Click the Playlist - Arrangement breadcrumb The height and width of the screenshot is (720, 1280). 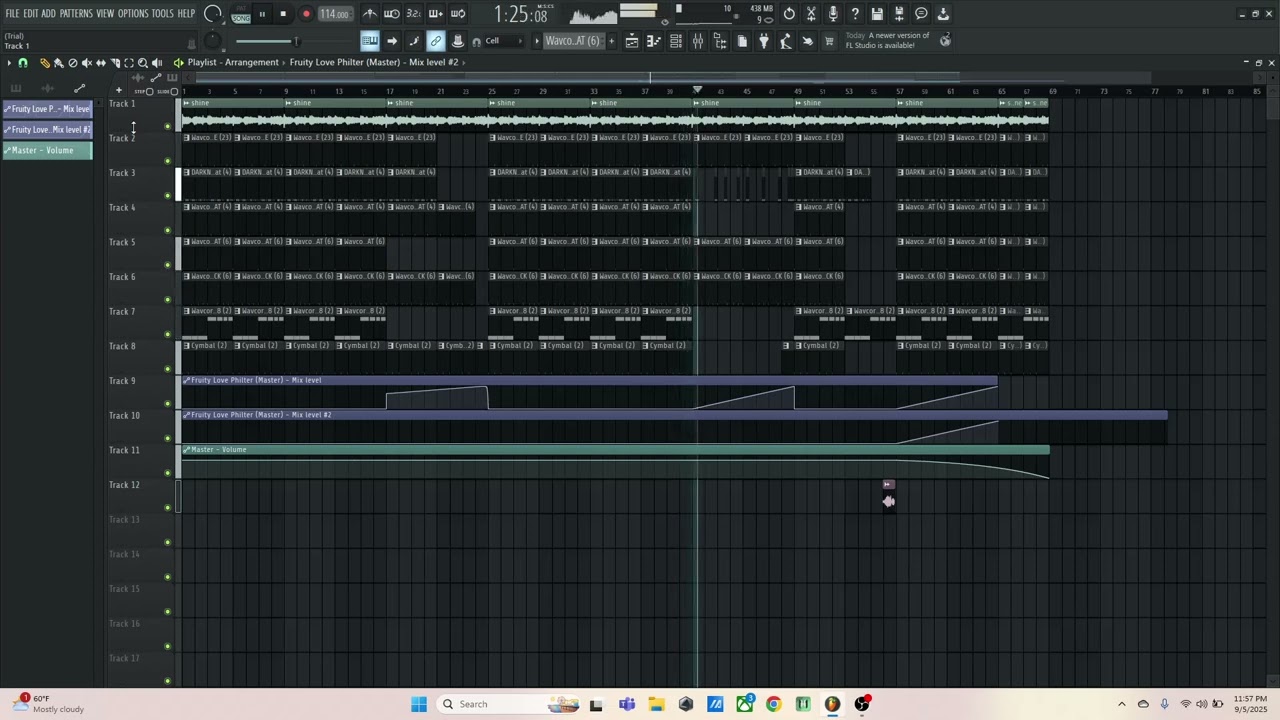tap(233, 62)
